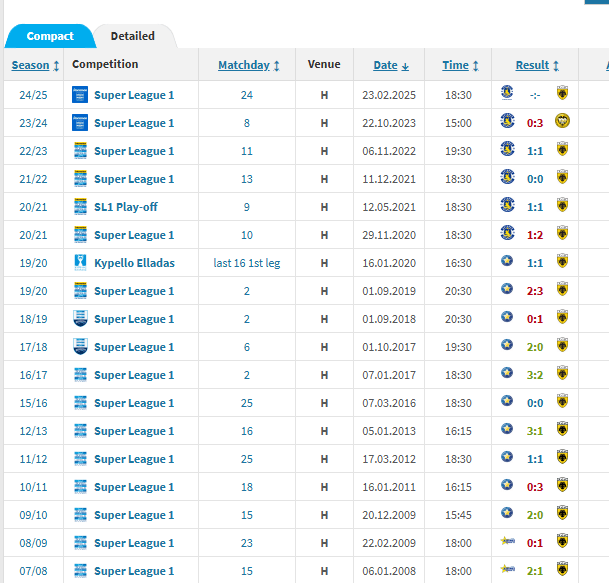The width and height of the screenshot is (609, 583).
Task: Sort by Result column header
Action: click(538, 65)
